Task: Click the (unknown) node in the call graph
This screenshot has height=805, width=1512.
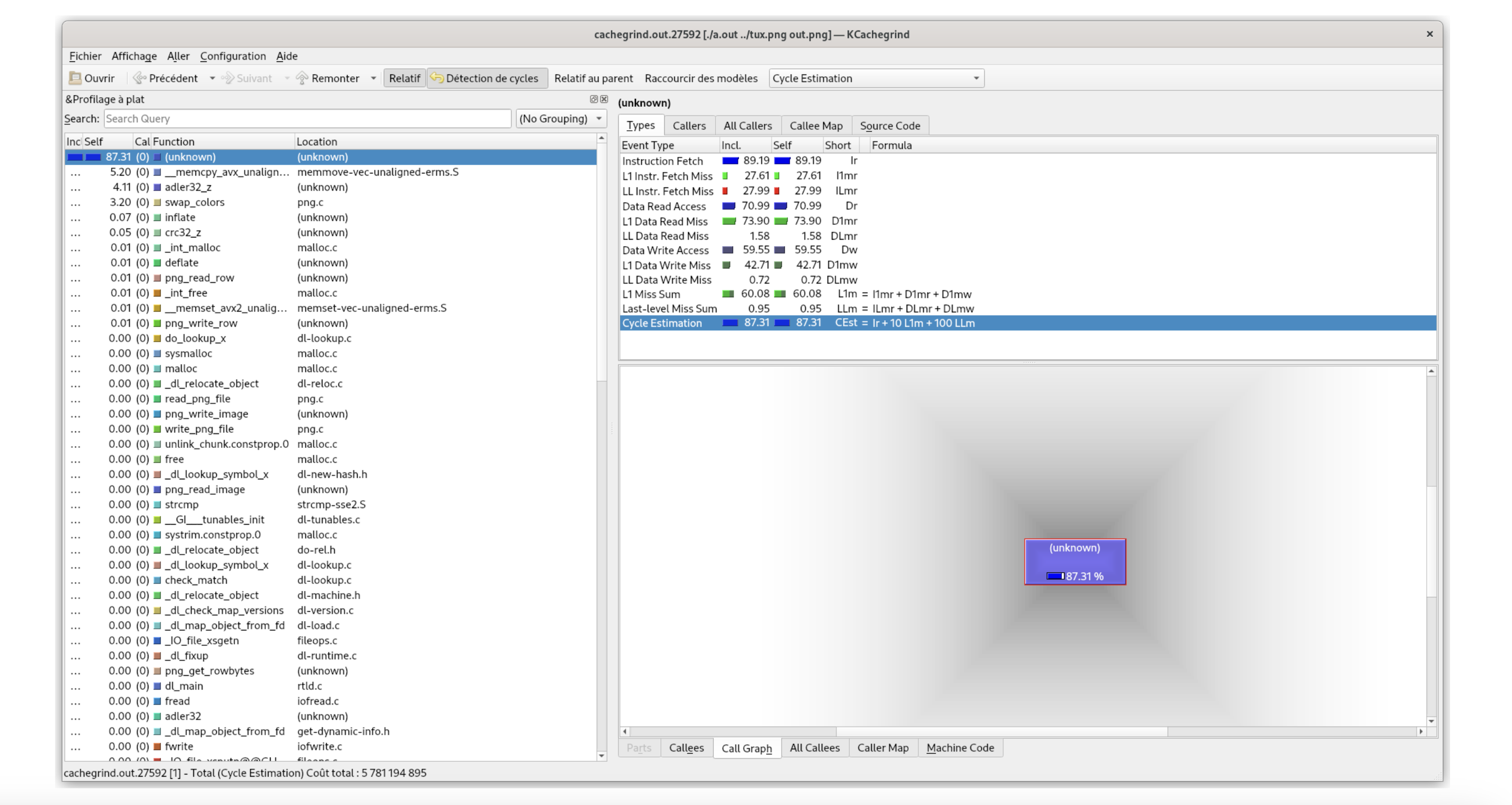Action: point(1075,562)
